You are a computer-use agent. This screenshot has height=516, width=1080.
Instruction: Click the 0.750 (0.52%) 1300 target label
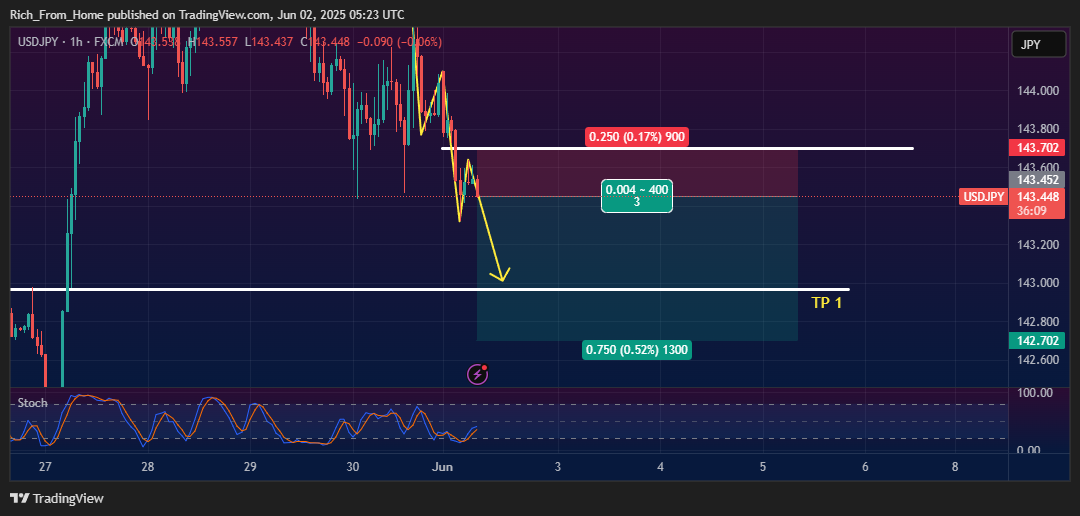[x=637, y=350]
